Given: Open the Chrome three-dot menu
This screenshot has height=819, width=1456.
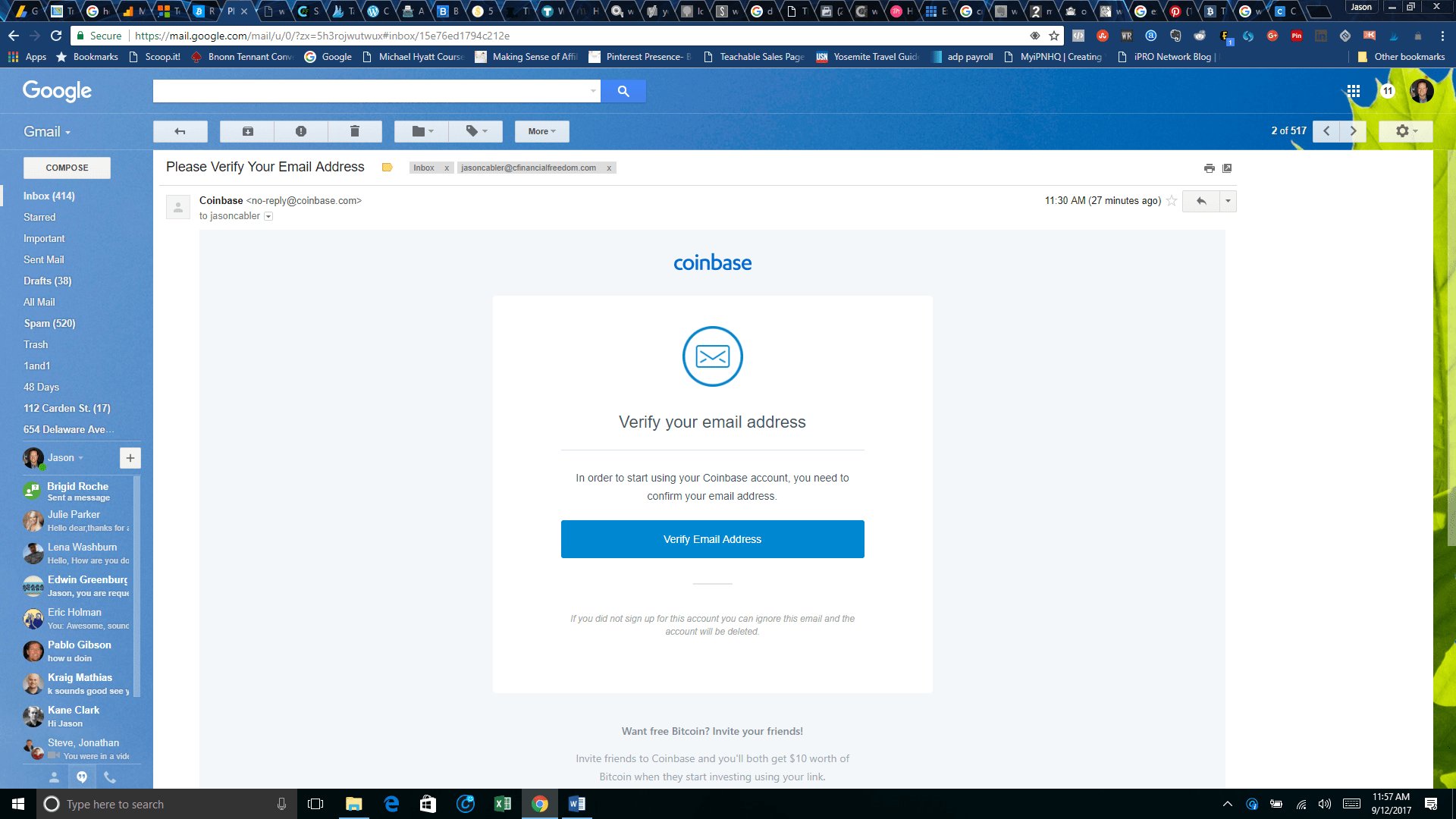Looking at the screenshot, I should 1442,36.
